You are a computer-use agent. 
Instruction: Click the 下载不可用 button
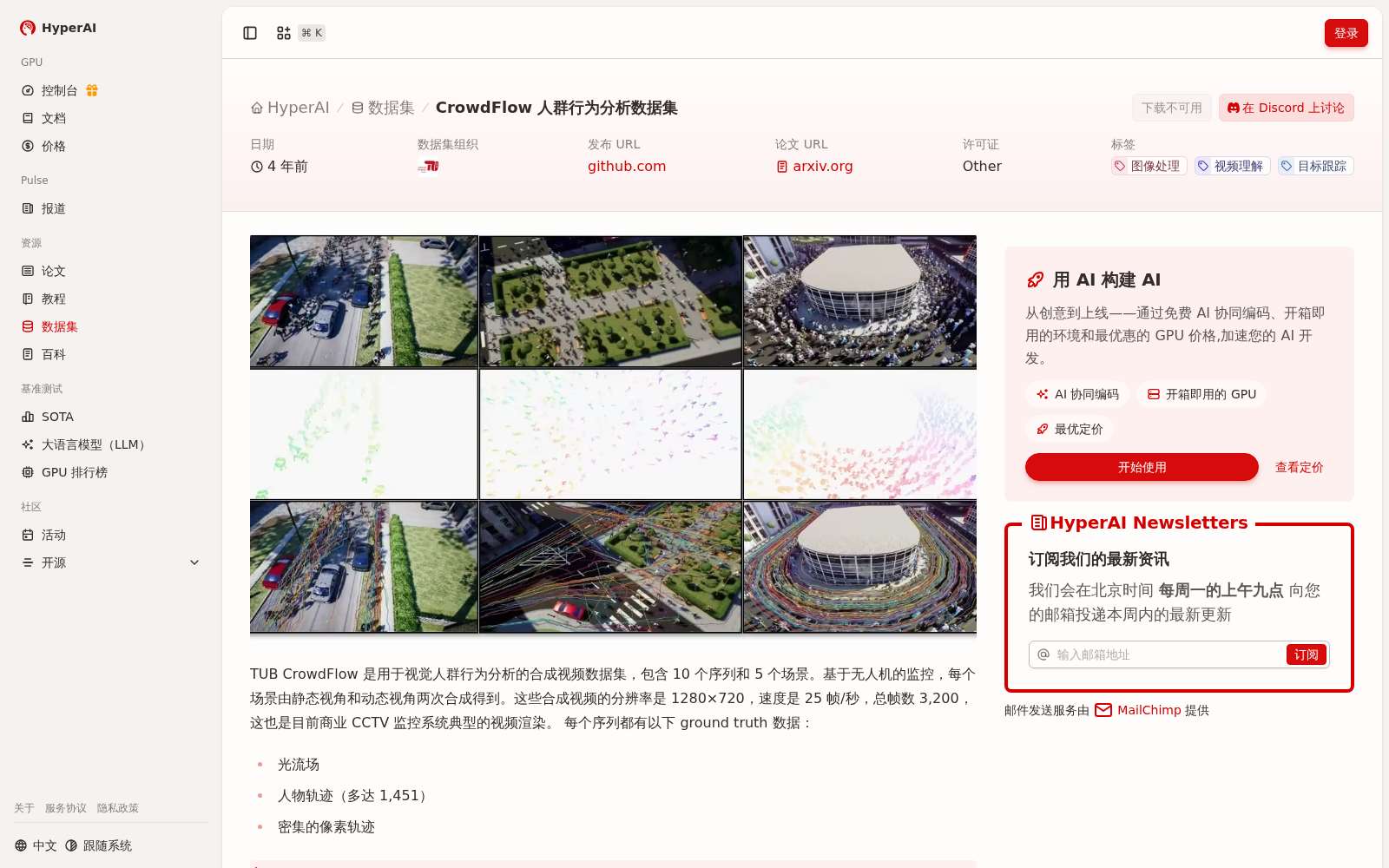[1171, 108]
